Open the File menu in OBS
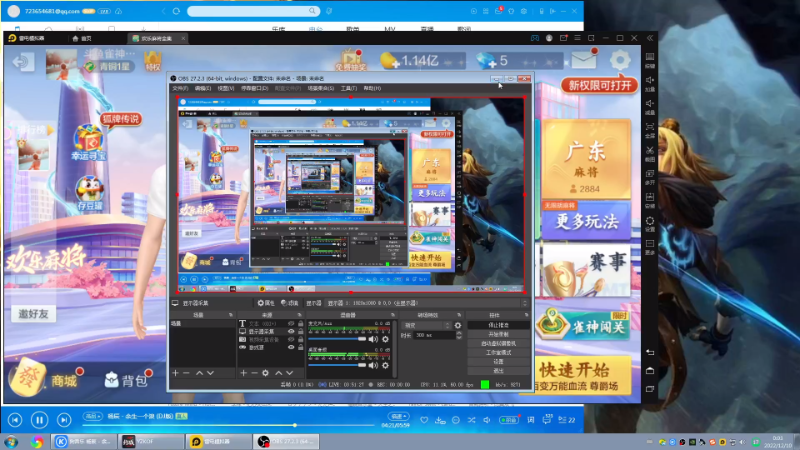The height and width of the screenshot is (450, 800). coord(180,88)
